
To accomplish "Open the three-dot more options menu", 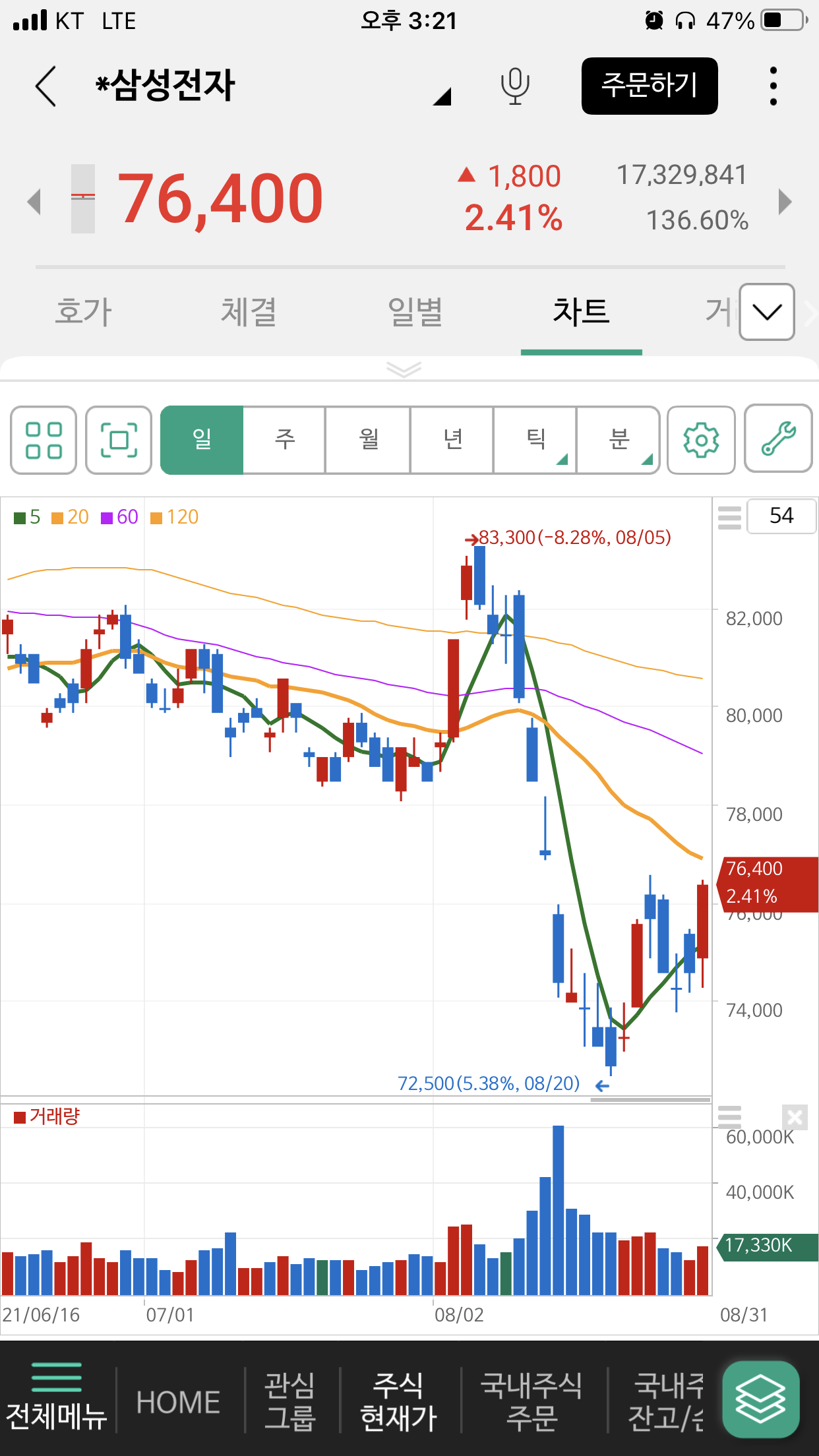I will 773,86.
